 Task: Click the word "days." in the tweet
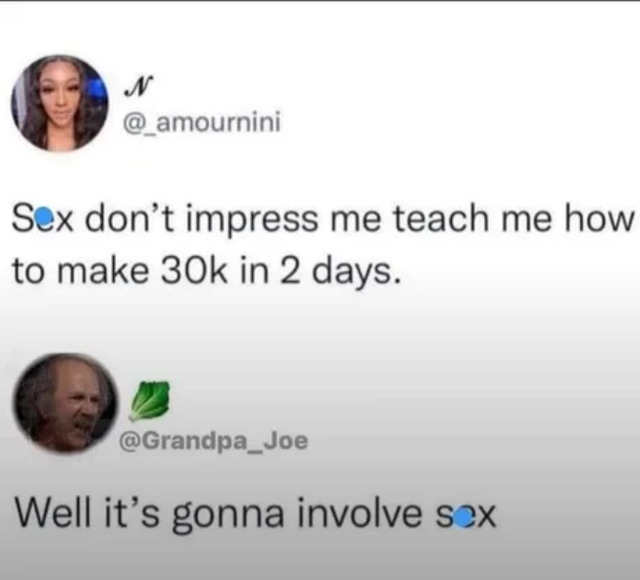[x=354, y=274]
